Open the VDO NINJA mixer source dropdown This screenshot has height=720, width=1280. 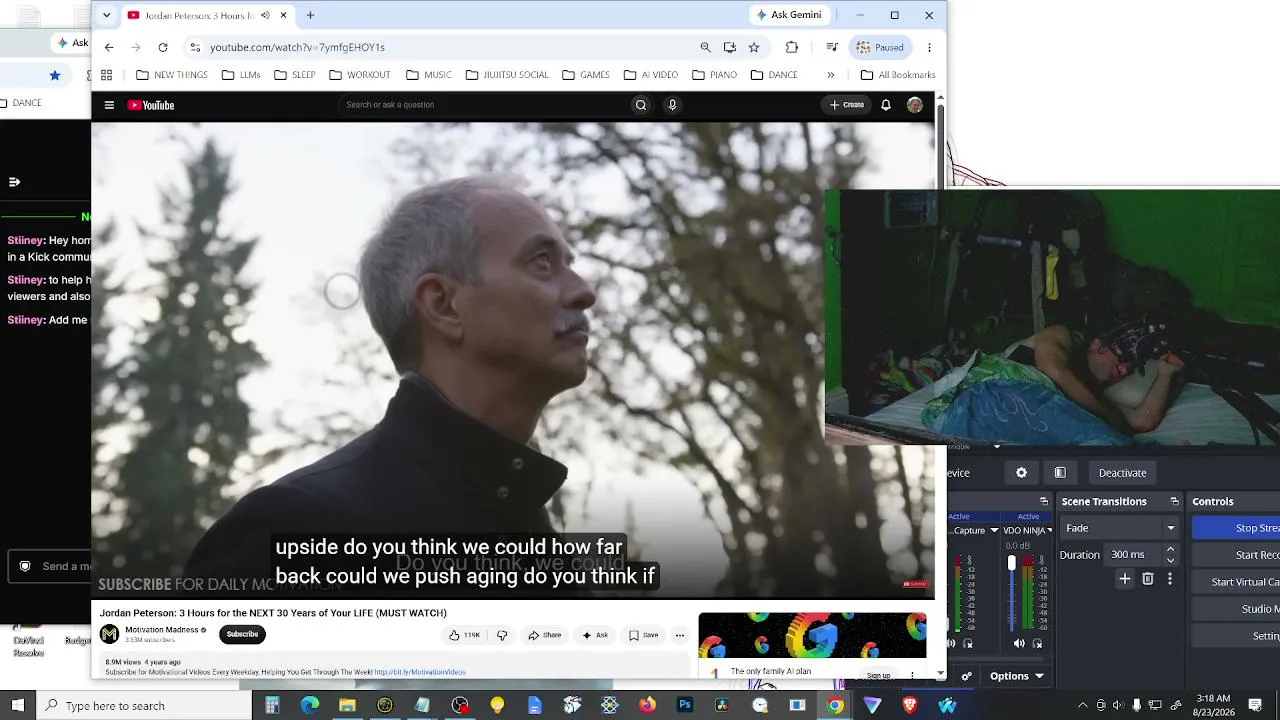coord(1050,530)
